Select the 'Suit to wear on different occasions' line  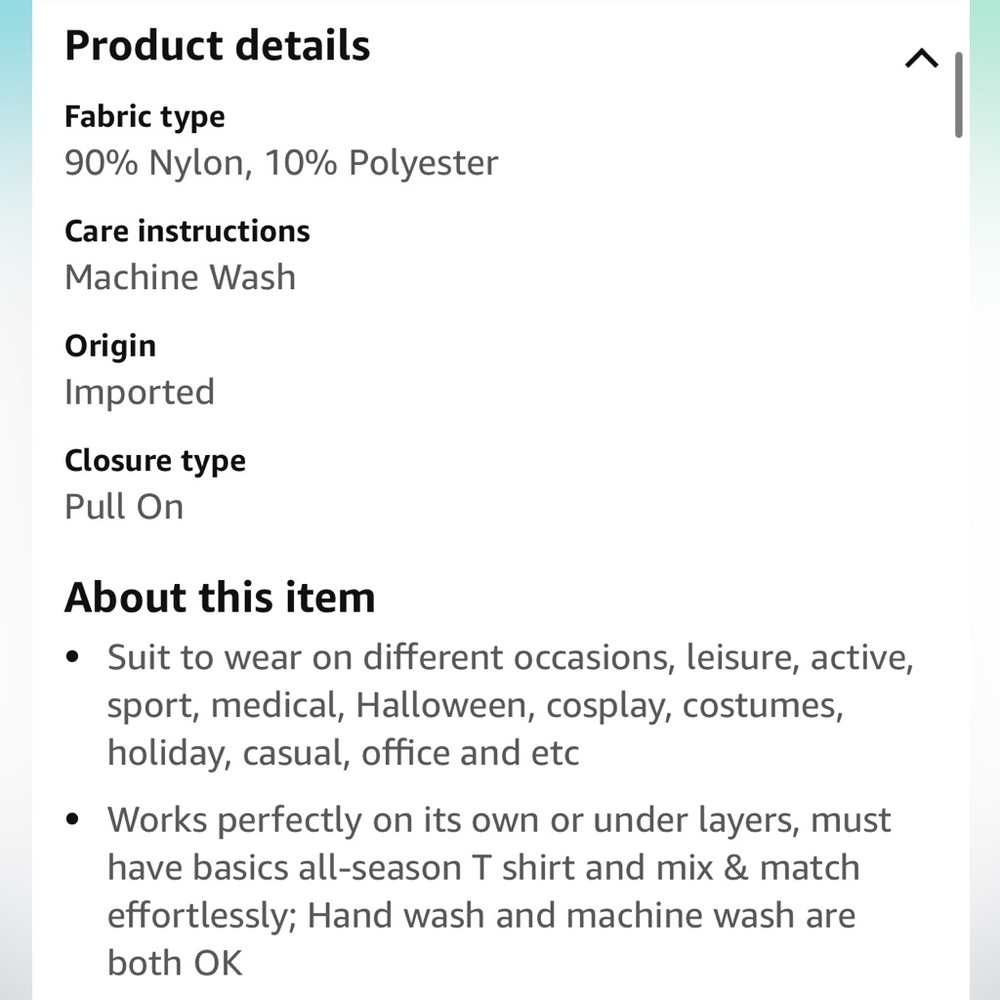coord(511,658)
